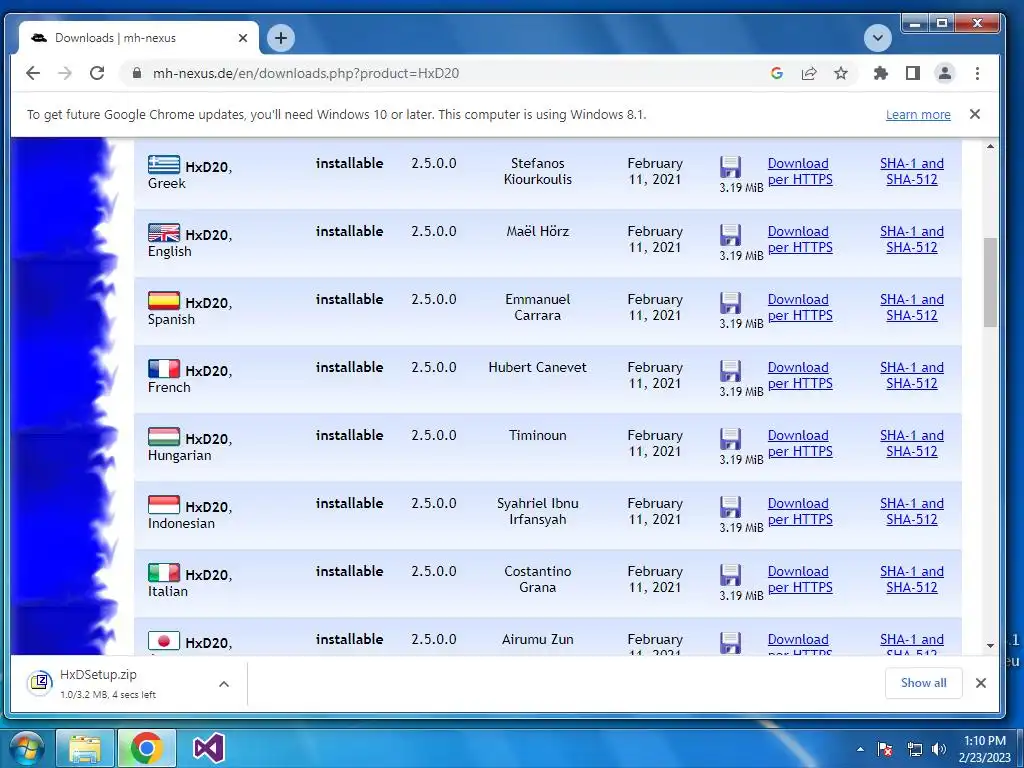Expand HxDSetup.zip download options chevron
The height and width of the screenshot is (768, 1024).
tap(223, 684)
